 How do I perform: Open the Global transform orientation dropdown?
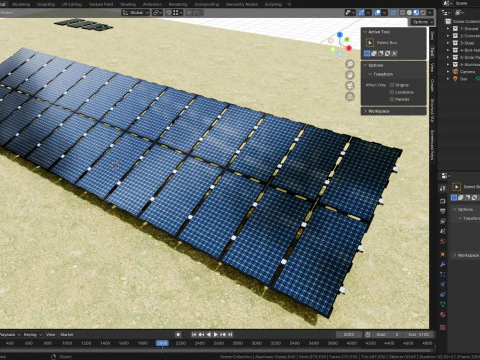coord(136,13)
